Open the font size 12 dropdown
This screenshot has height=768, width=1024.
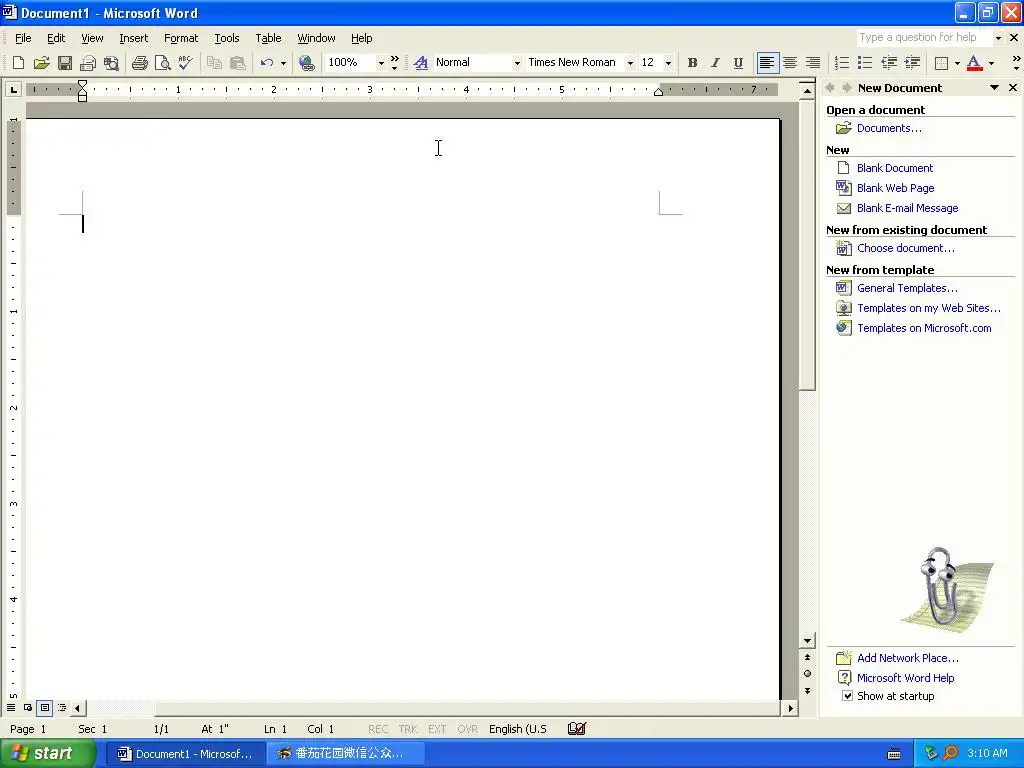pyautogui.click(x=667, y=63)
